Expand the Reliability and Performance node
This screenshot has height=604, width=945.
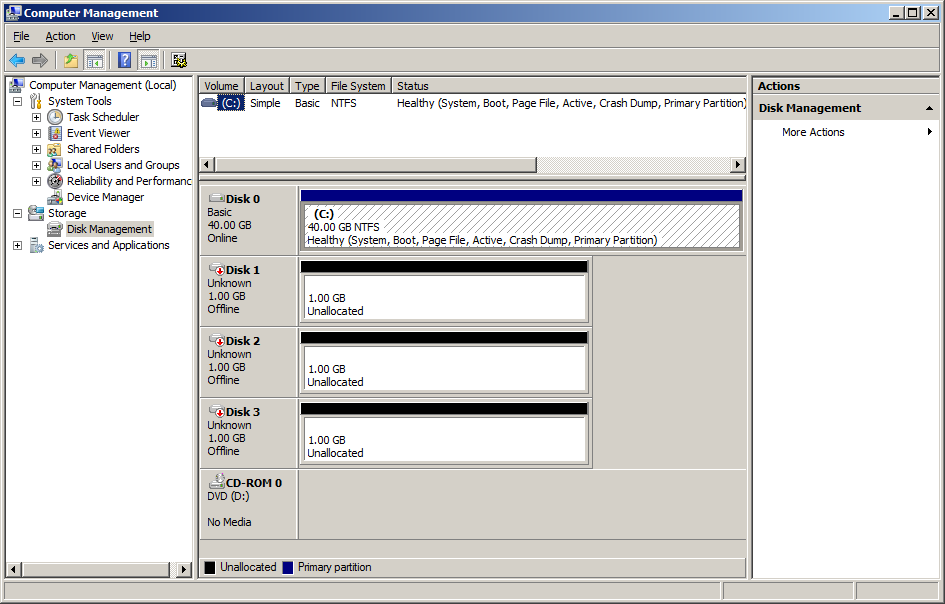point(36,181)
